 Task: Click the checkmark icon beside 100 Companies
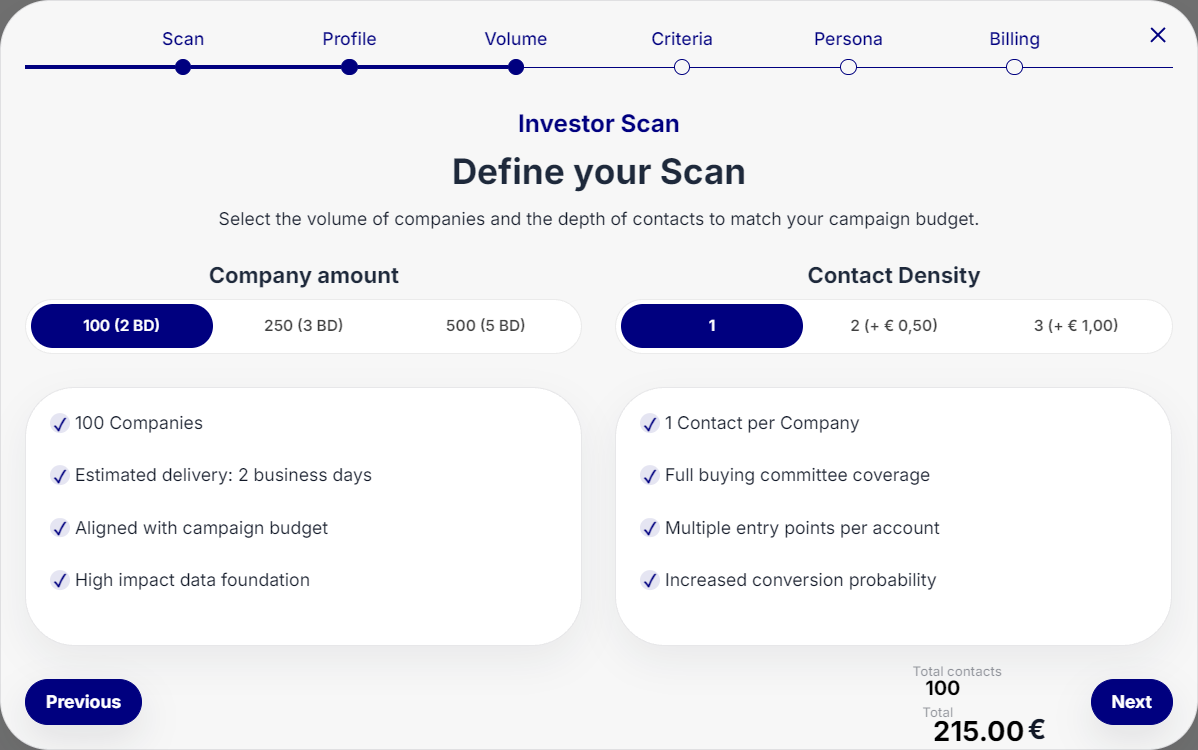point(60,424)
